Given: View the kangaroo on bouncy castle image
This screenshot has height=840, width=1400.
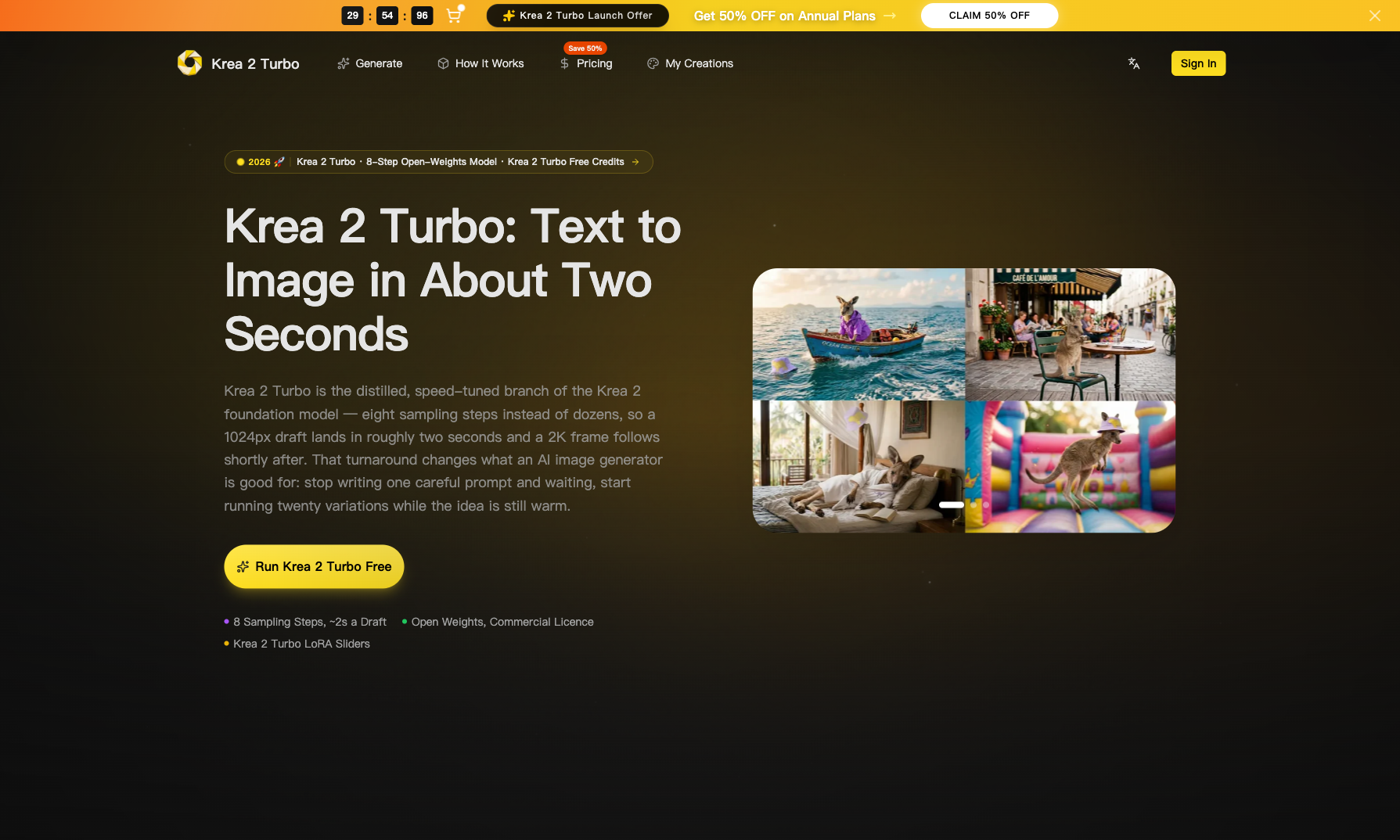Looking at the screenshot, I should point(1071,467).
